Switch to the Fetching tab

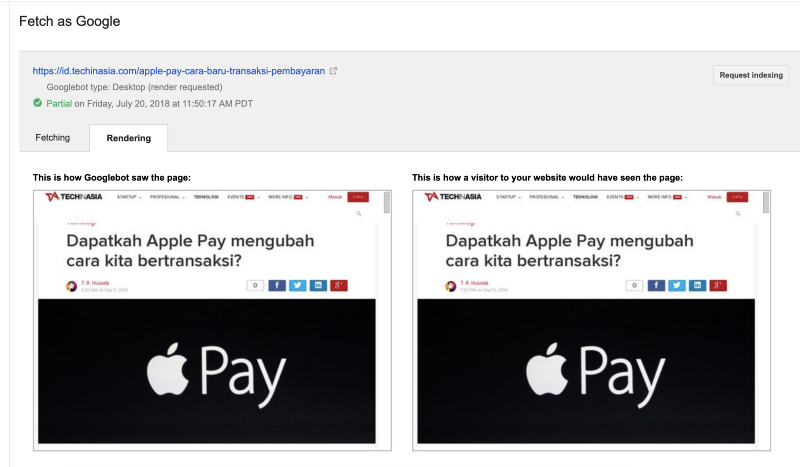pyautogui.click(x=53, y=138)
